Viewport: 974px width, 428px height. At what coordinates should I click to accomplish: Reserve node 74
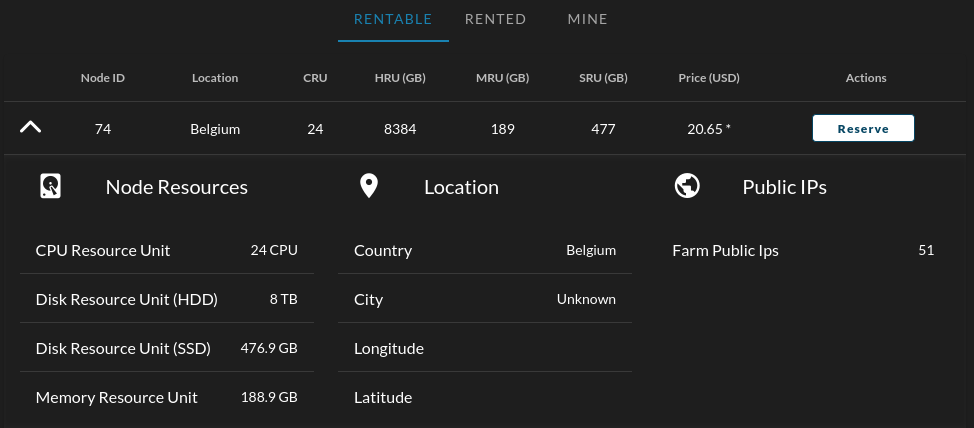coord(863,128)
